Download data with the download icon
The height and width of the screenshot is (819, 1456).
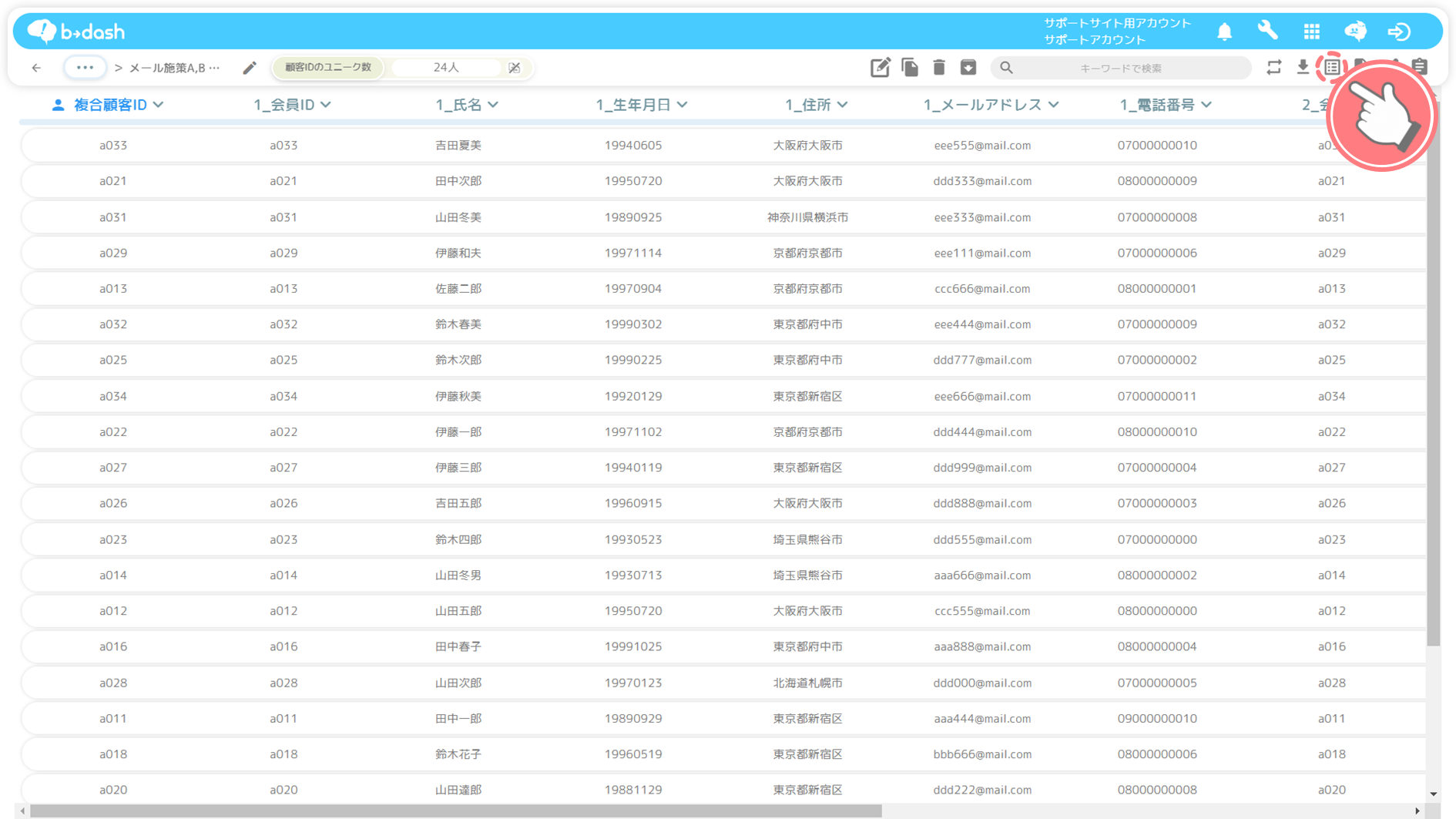click(1303, 68)
